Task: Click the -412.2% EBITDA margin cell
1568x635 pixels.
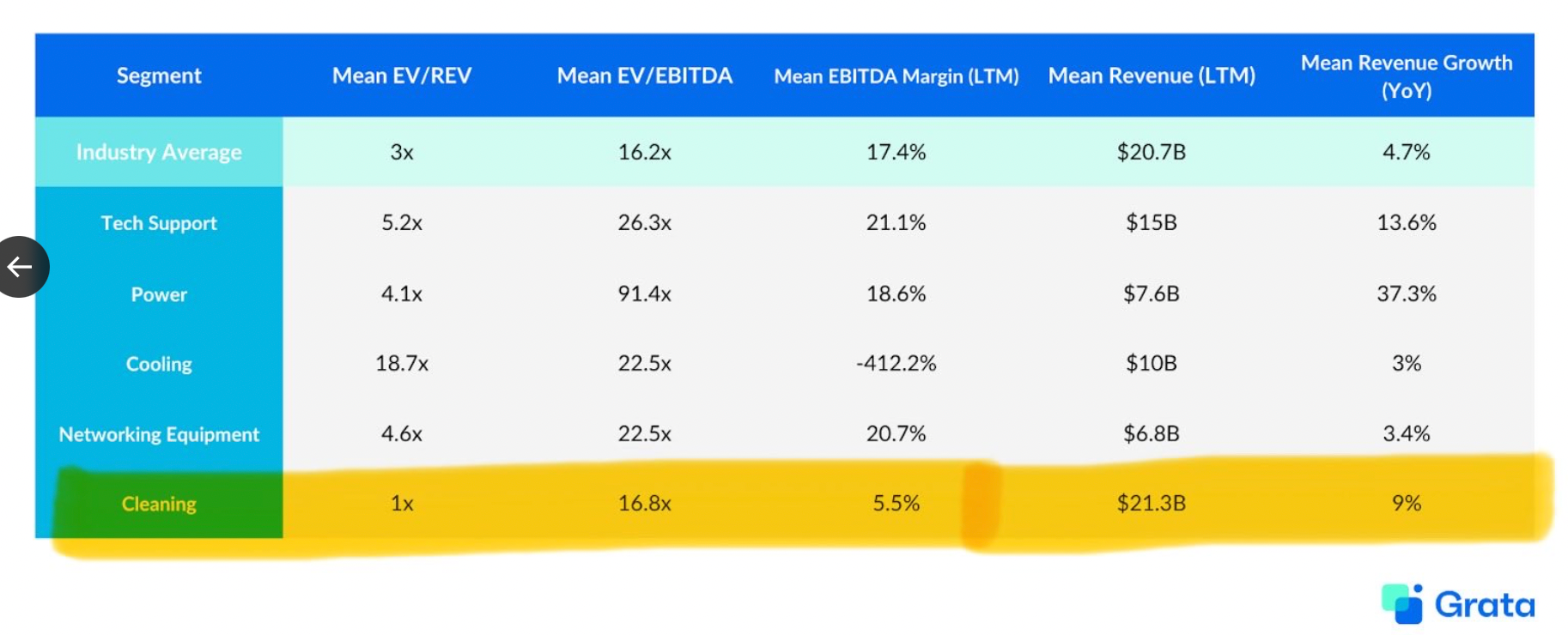Action: (x=896, y=364)
